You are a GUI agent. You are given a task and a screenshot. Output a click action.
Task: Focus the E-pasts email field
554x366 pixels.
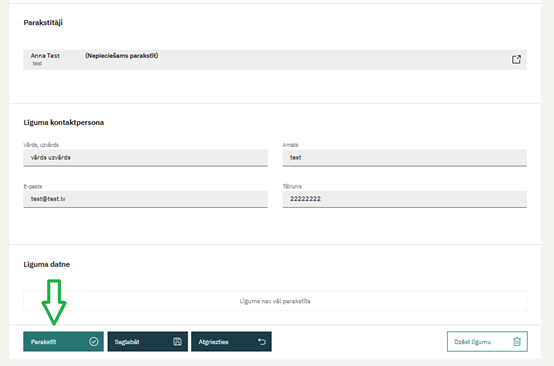click(146, 199)
